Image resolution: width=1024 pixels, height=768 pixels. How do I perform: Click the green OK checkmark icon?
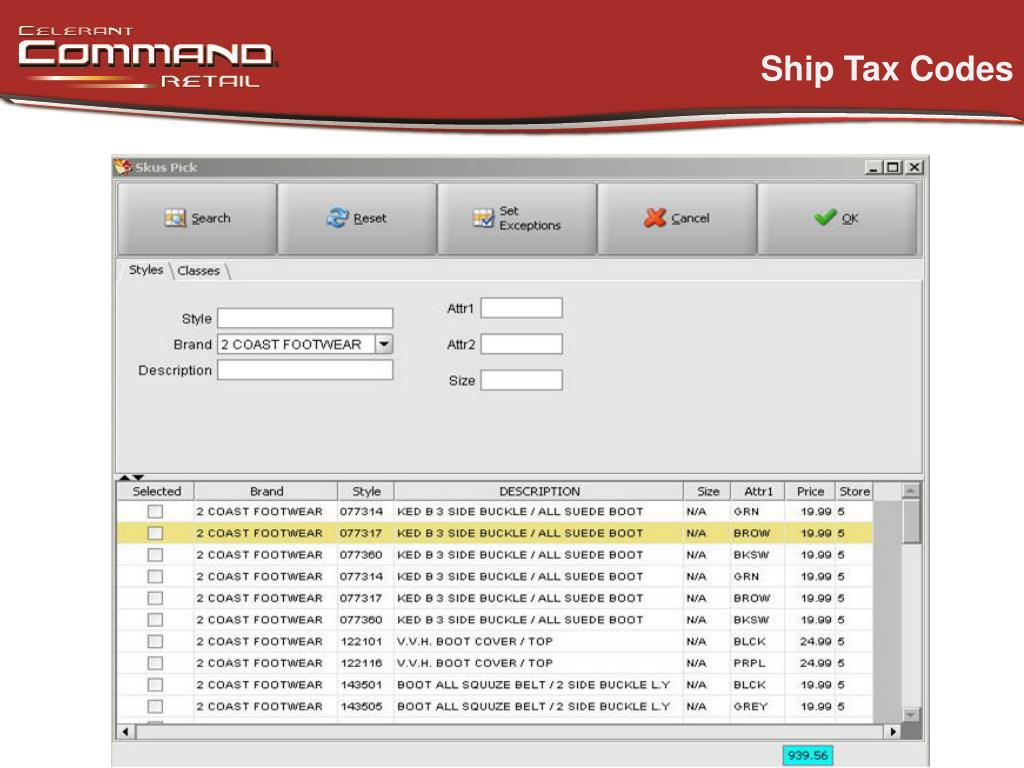[825, 217]
